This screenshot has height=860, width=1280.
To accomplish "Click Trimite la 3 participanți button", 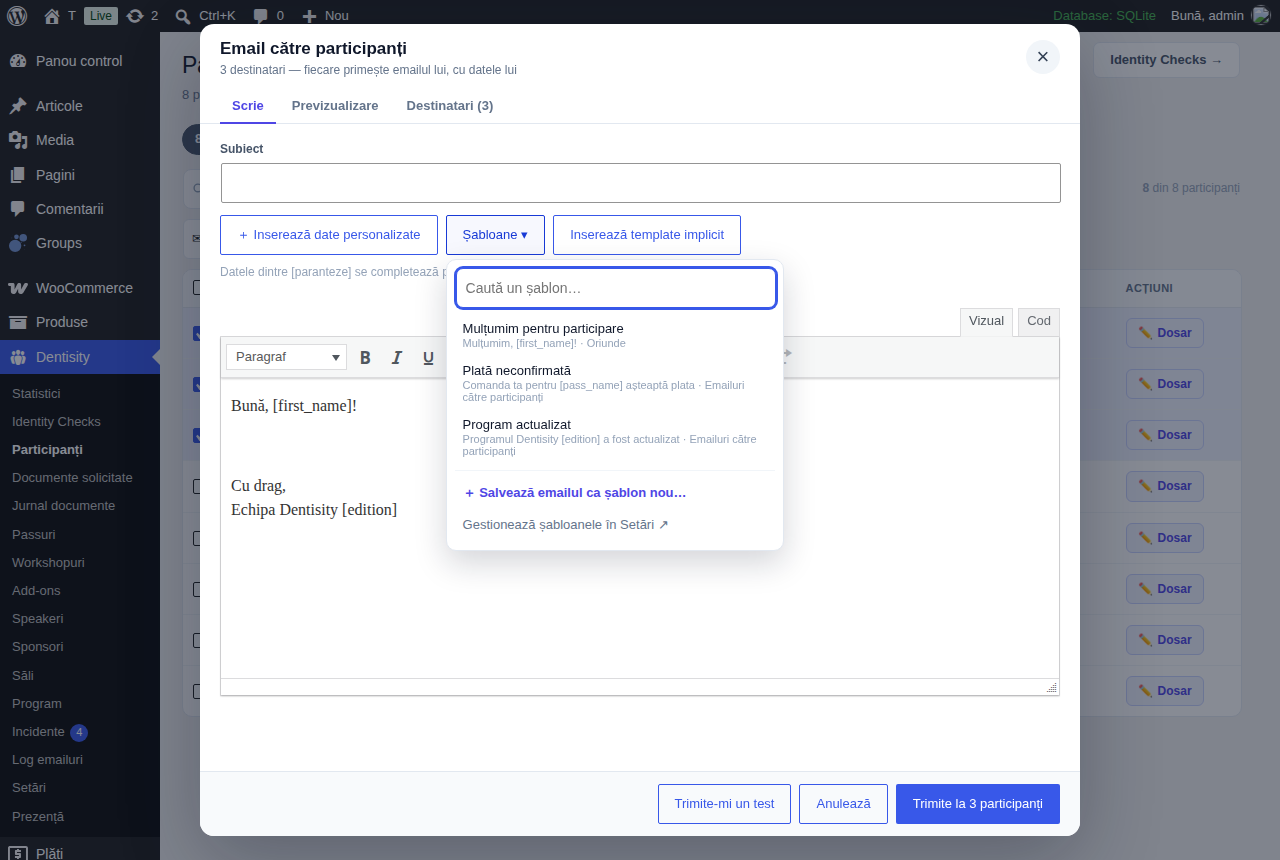I will click(x=978, y=804).
